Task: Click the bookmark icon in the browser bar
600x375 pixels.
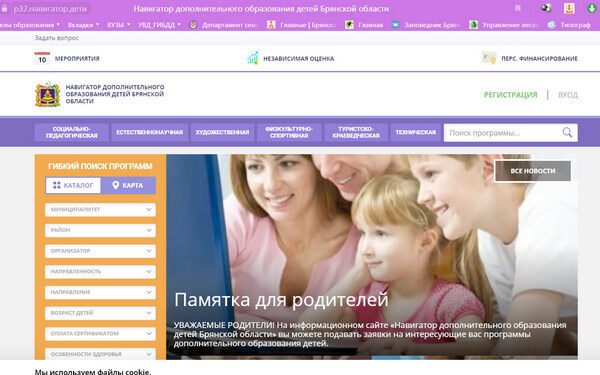Action: point(518,8)
